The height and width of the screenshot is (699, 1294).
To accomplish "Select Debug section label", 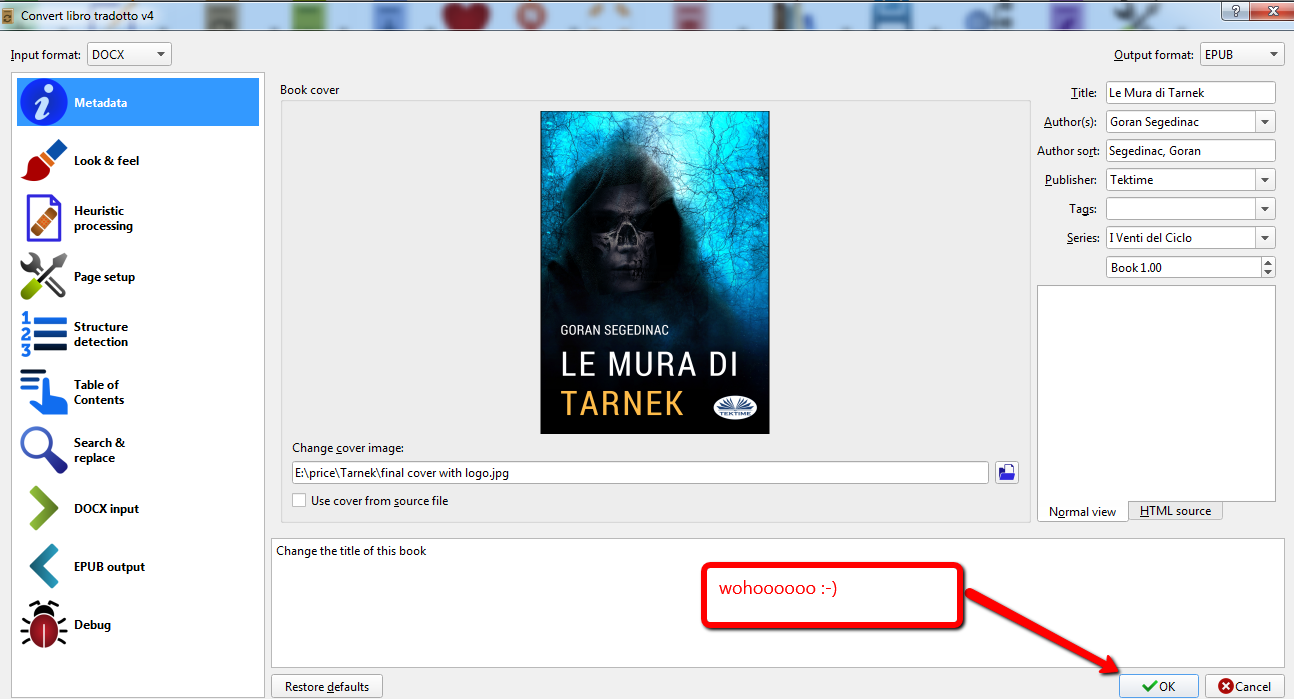I will [x=92, y=624].
